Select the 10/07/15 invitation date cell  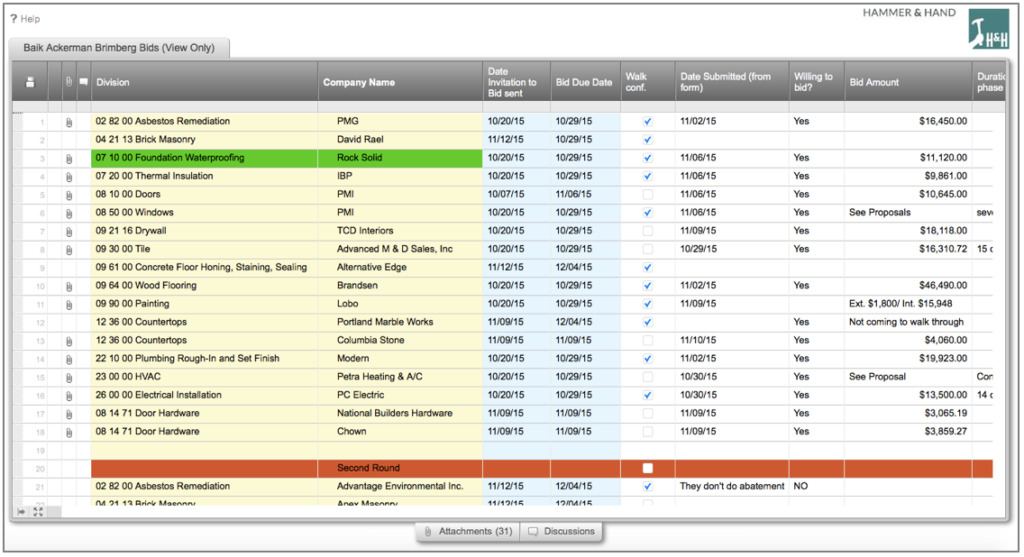517,194
